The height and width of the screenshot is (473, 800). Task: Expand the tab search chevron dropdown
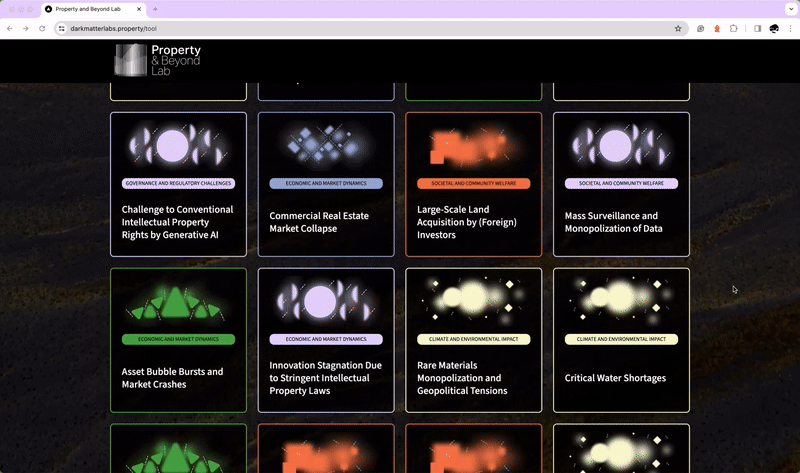click(791, 9)
